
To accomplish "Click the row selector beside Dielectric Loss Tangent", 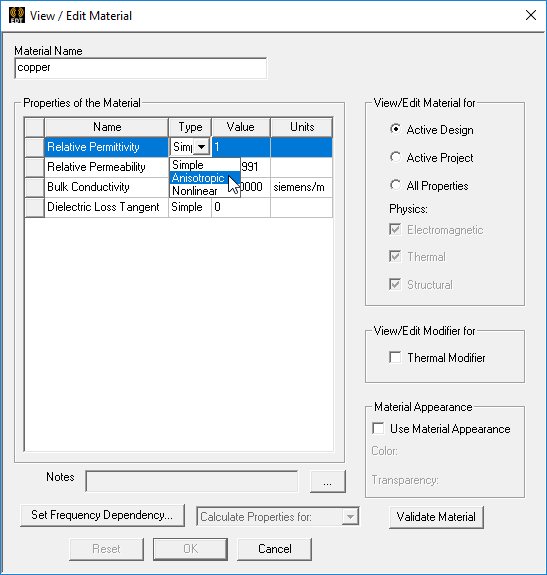I will coord(34,207).
